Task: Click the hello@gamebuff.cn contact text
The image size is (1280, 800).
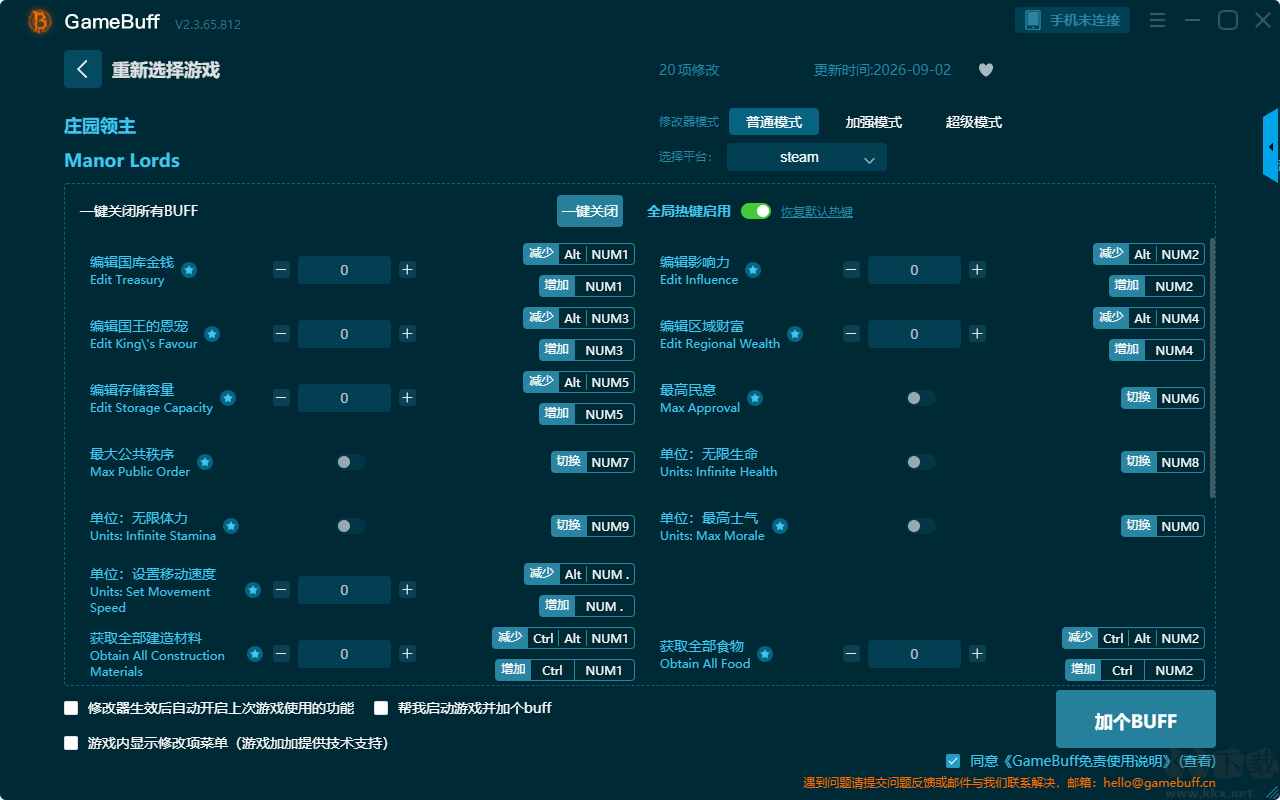Action: coord(1160,783)
